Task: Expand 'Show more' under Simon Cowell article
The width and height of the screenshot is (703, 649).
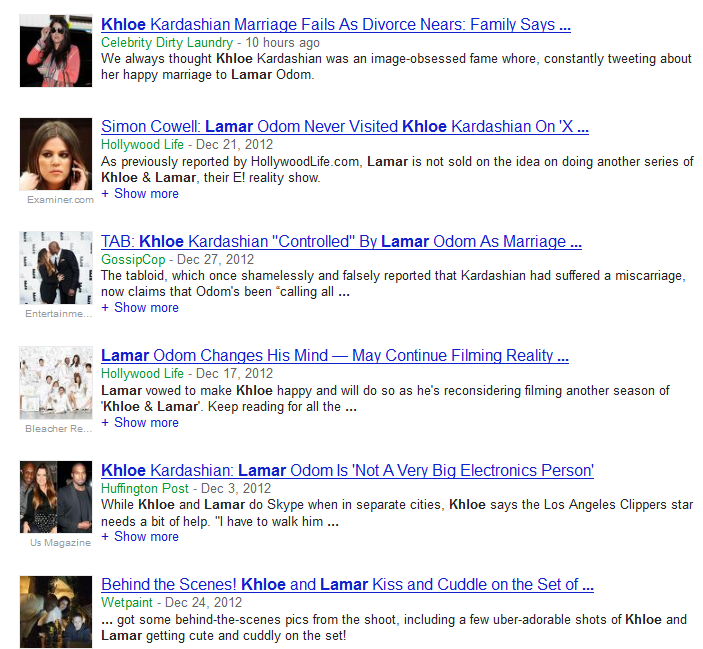Action: point(140,194)
